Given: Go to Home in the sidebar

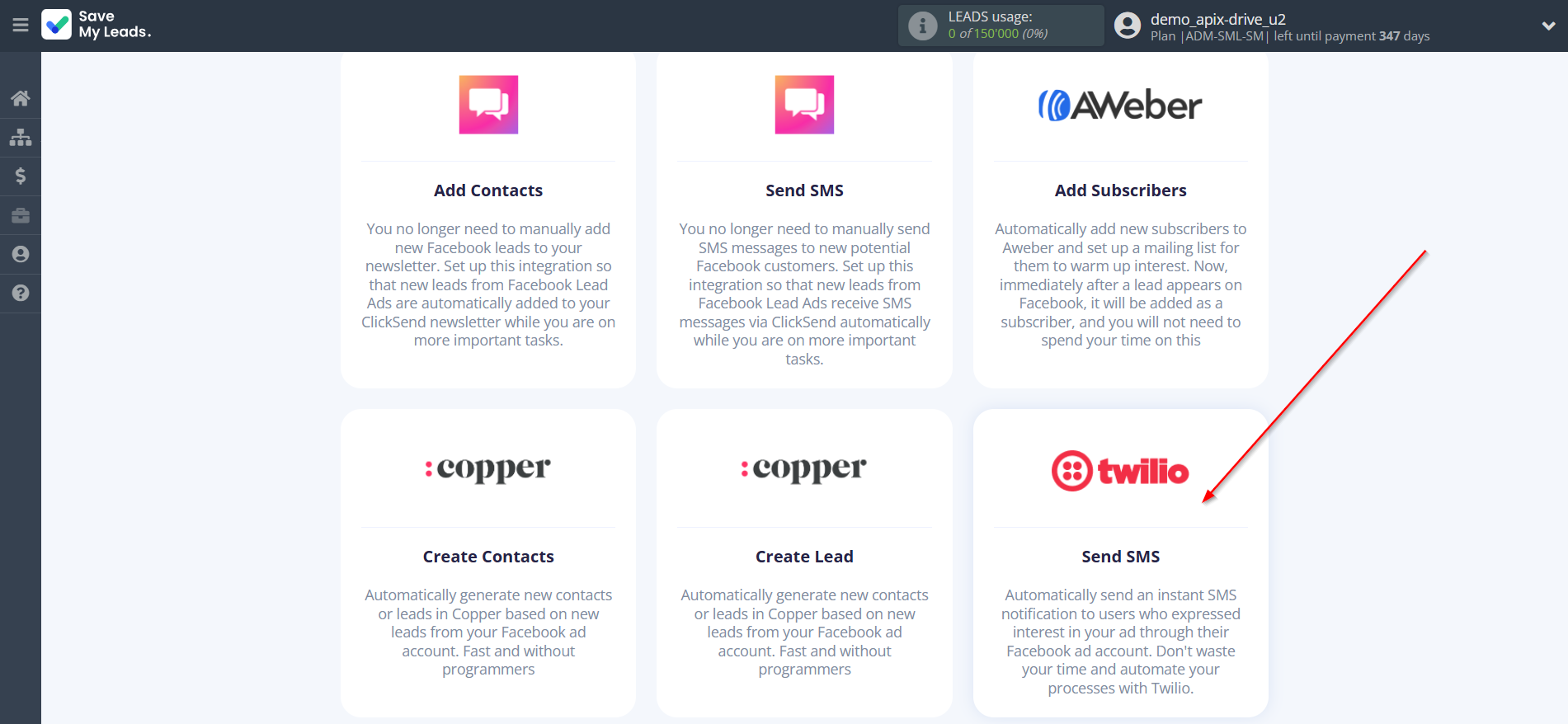Looking at the screenshot, I should point(21,99).
